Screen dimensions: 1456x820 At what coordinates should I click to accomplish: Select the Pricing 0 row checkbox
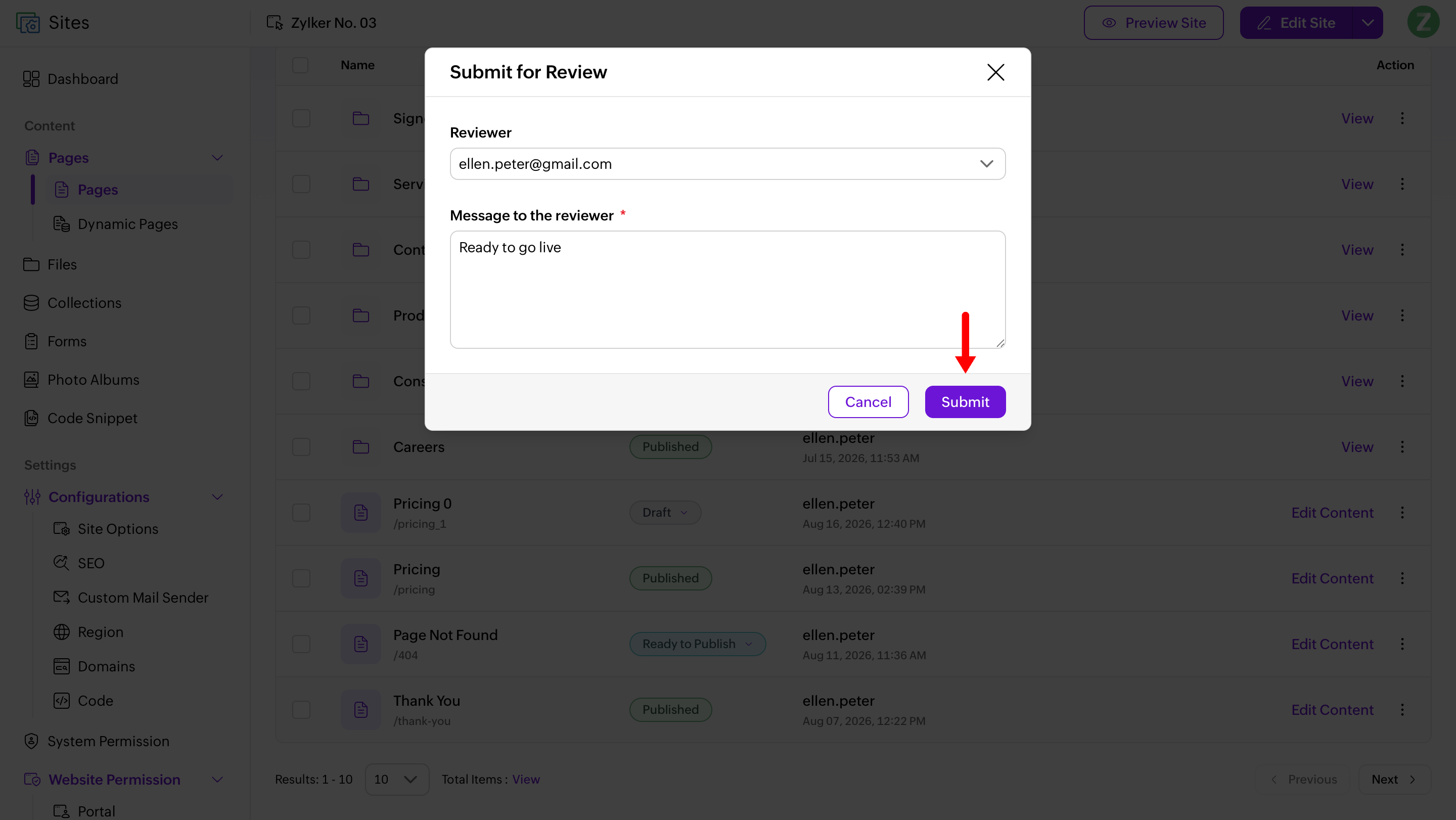(x=301, y=513)
